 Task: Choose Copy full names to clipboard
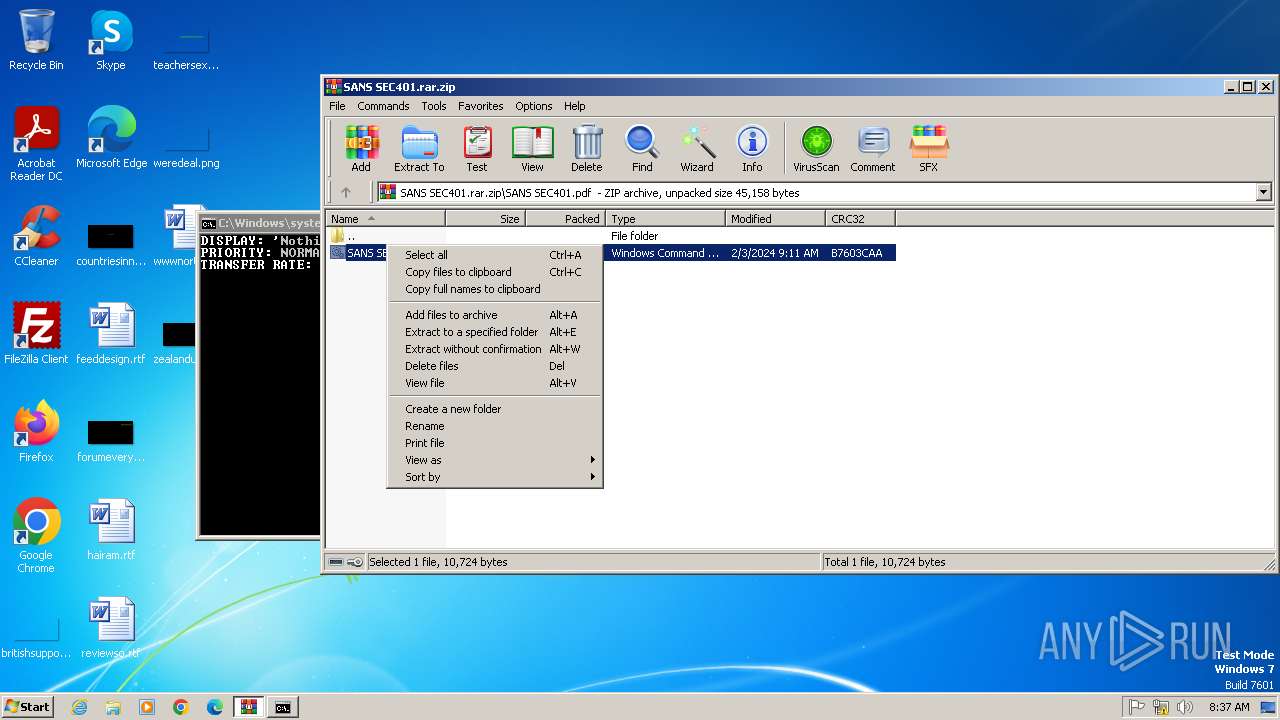click(x=495, y=289)
